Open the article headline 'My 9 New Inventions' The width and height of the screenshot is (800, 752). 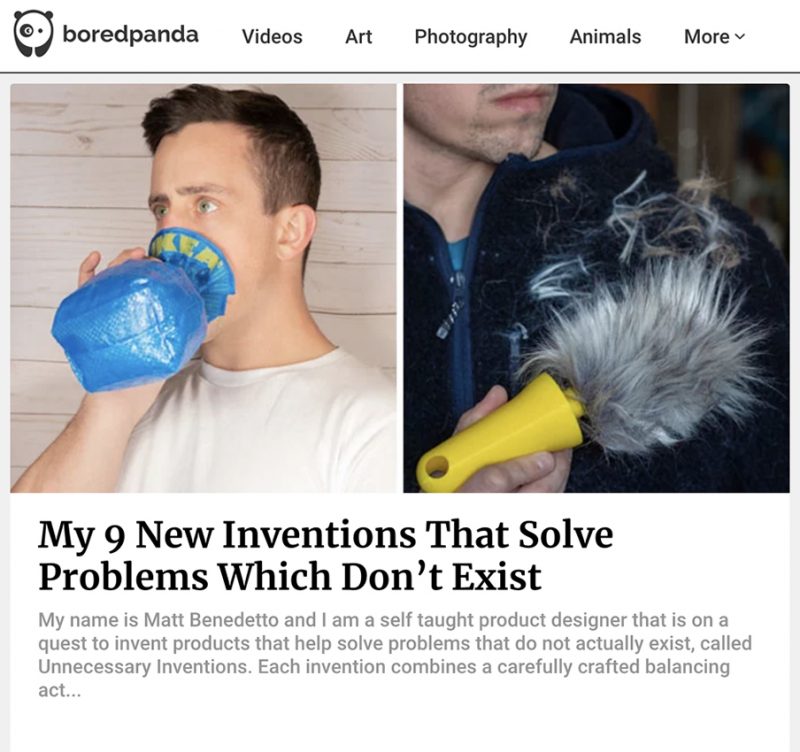pos(326,535)
